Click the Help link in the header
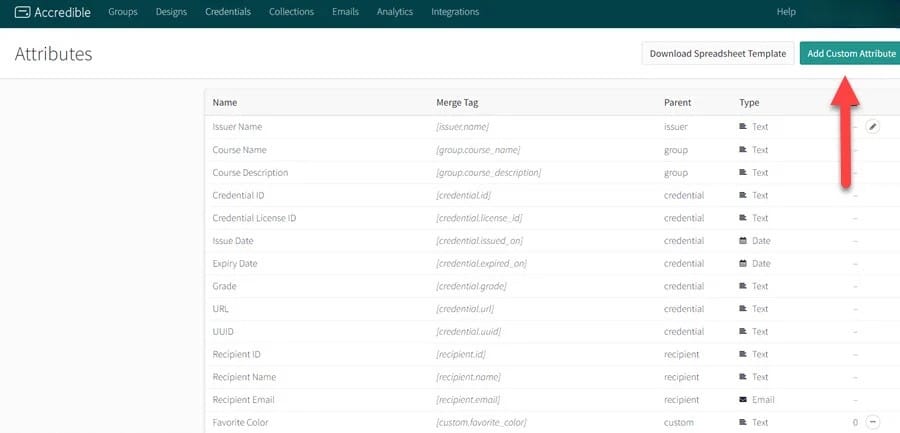Screen dimensions: 900x433 pos(786,12)
